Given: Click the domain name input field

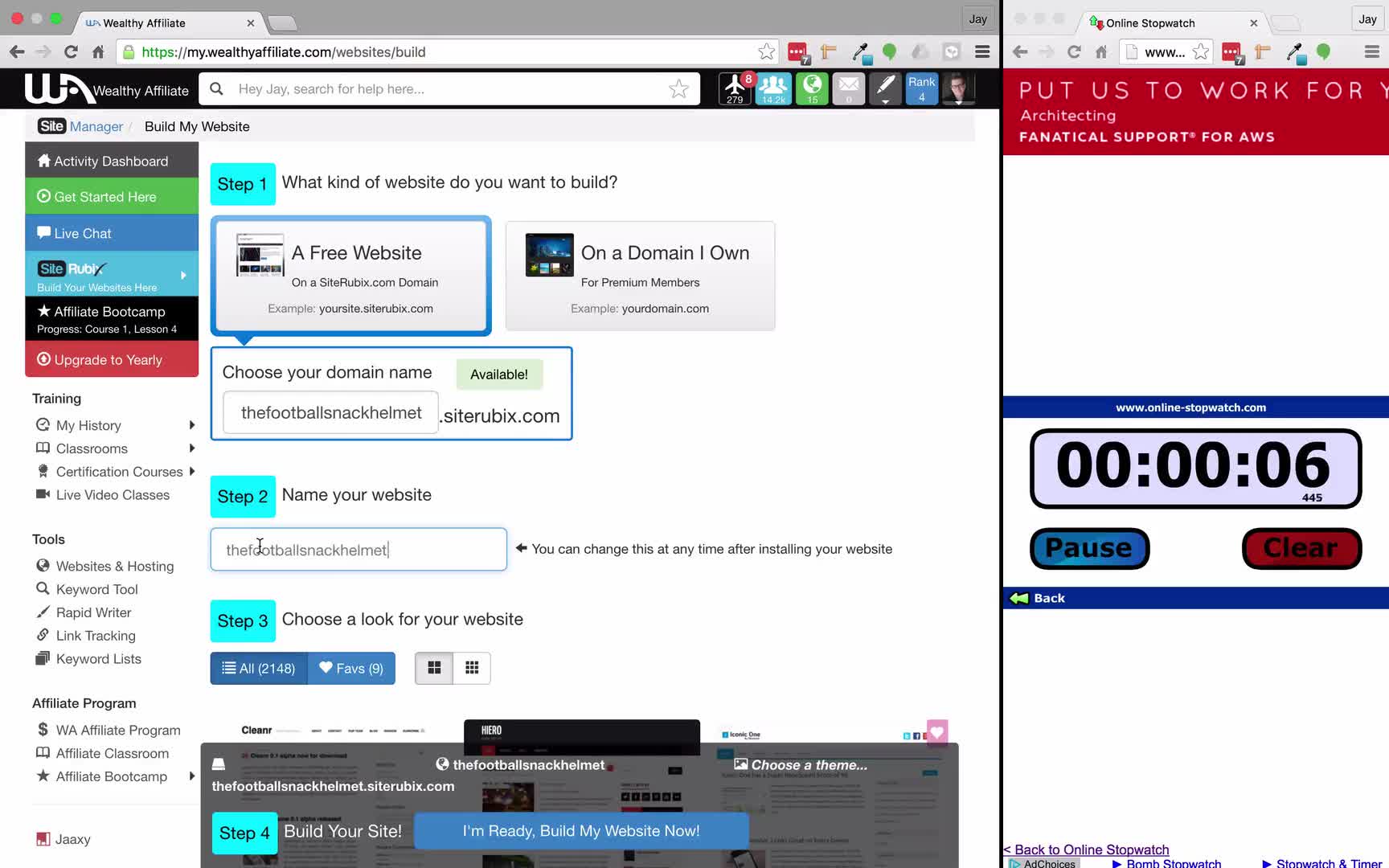Looking at the screenshot, I should (331, 413).
